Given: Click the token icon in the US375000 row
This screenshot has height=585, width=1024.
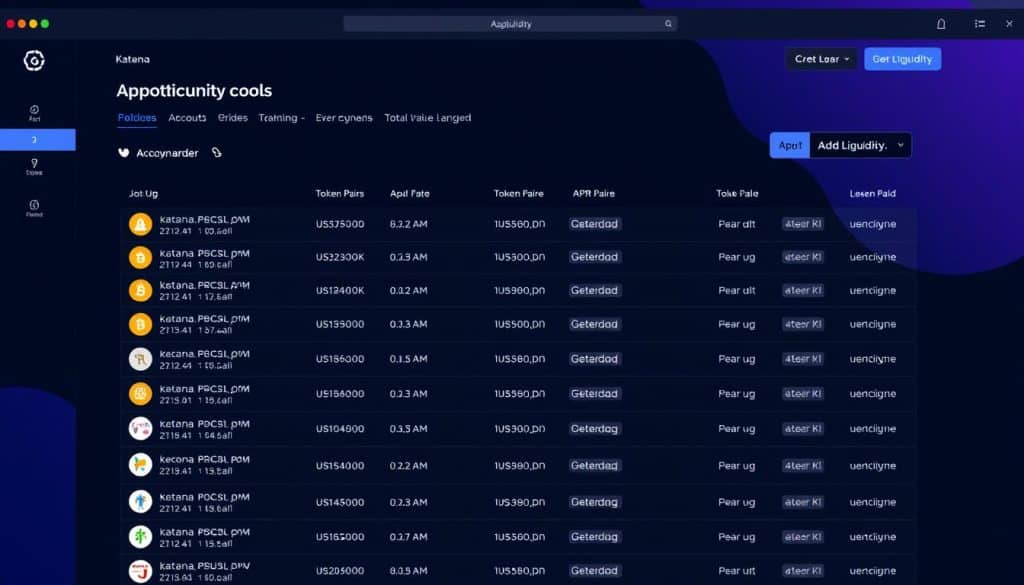Looking at the screenshot, I should pyautogui.click(x=140, y=225).
